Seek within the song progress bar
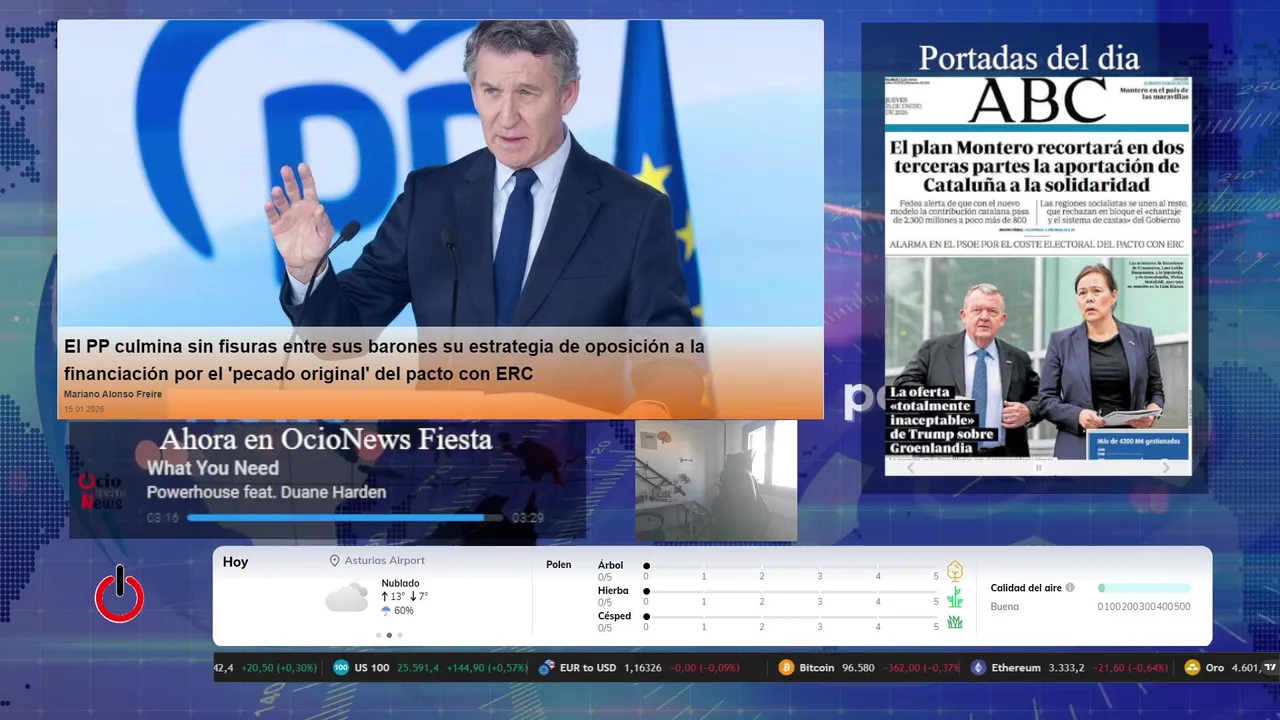The height and width of the screenshot is (720, 1280). [346, 518]
